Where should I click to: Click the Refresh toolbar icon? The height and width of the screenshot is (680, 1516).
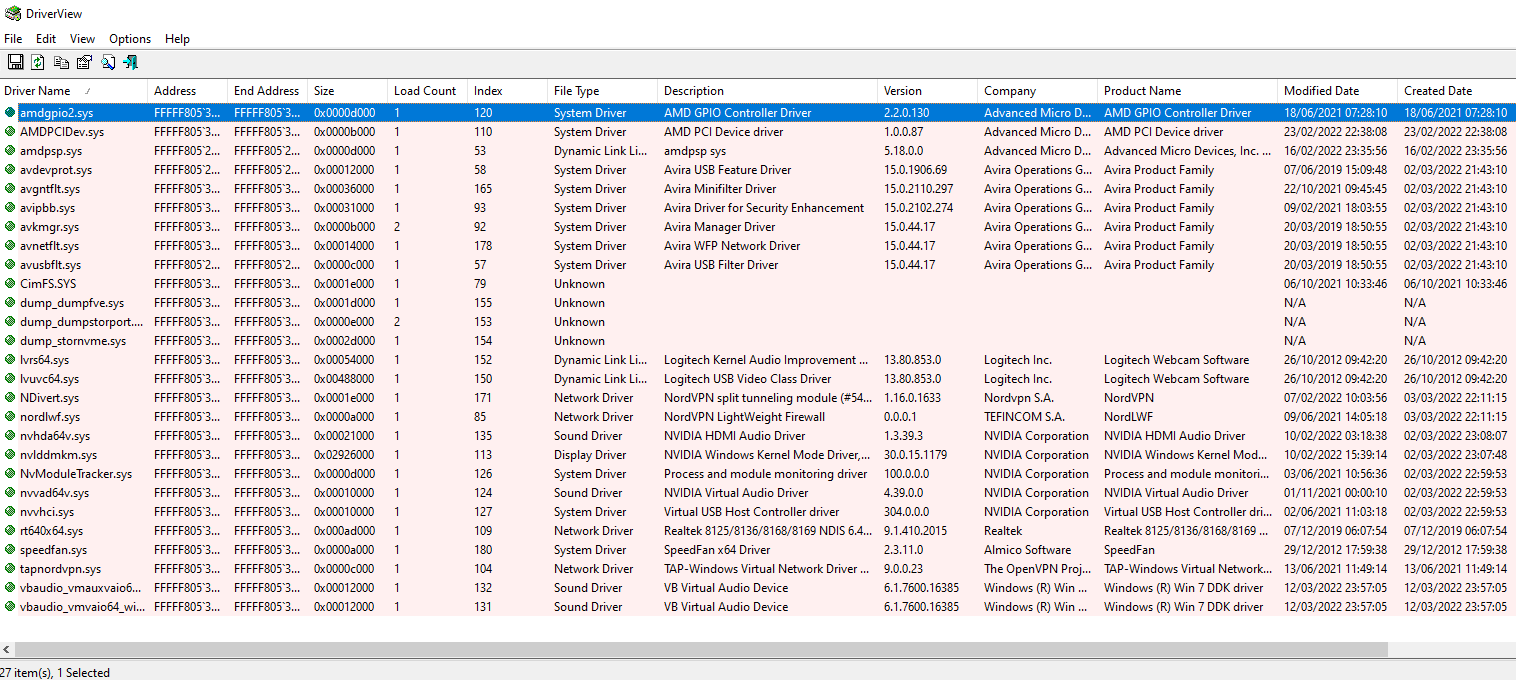[x=38, y=62]
